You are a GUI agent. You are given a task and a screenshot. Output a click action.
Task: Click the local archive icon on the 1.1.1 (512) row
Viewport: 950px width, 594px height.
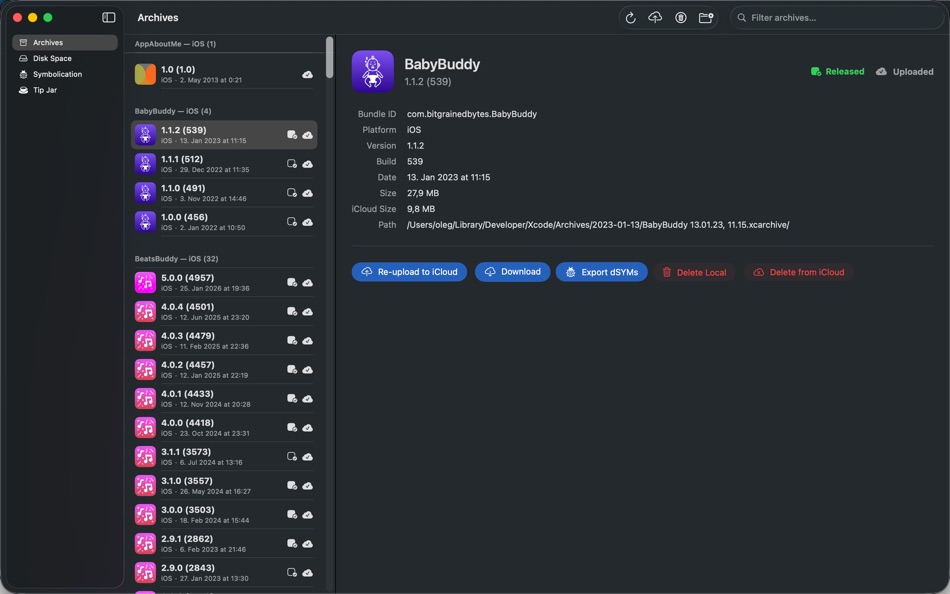(292, 164)
